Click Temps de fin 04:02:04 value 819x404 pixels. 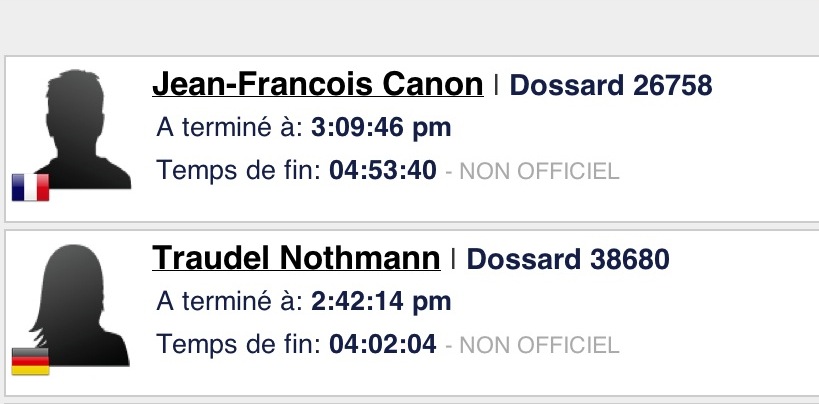383,344
